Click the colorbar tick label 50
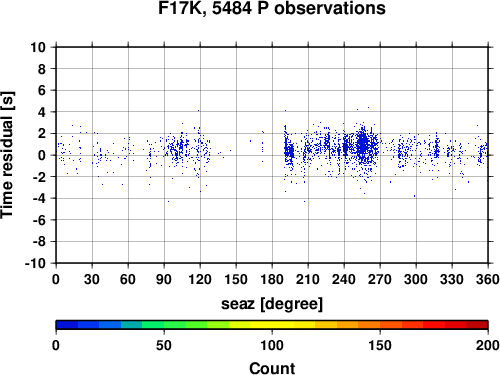500x375 pixels. (164, 345)
